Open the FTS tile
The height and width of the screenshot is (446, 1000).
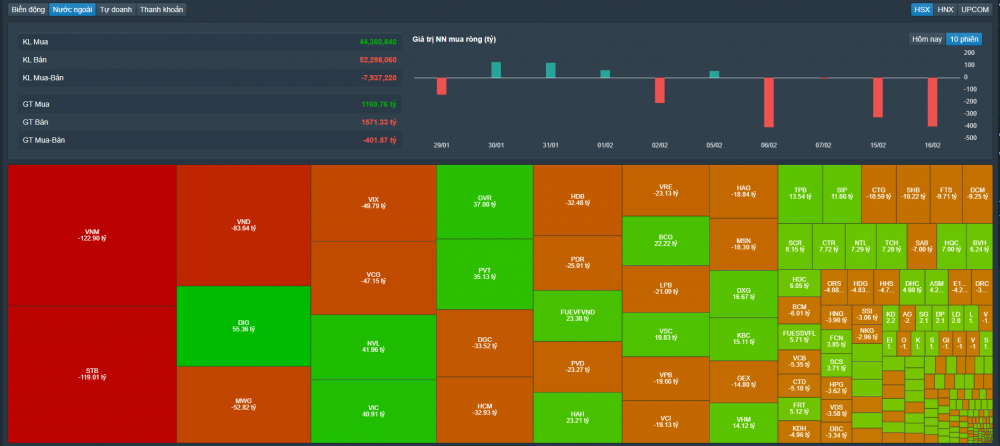(946, 194)
